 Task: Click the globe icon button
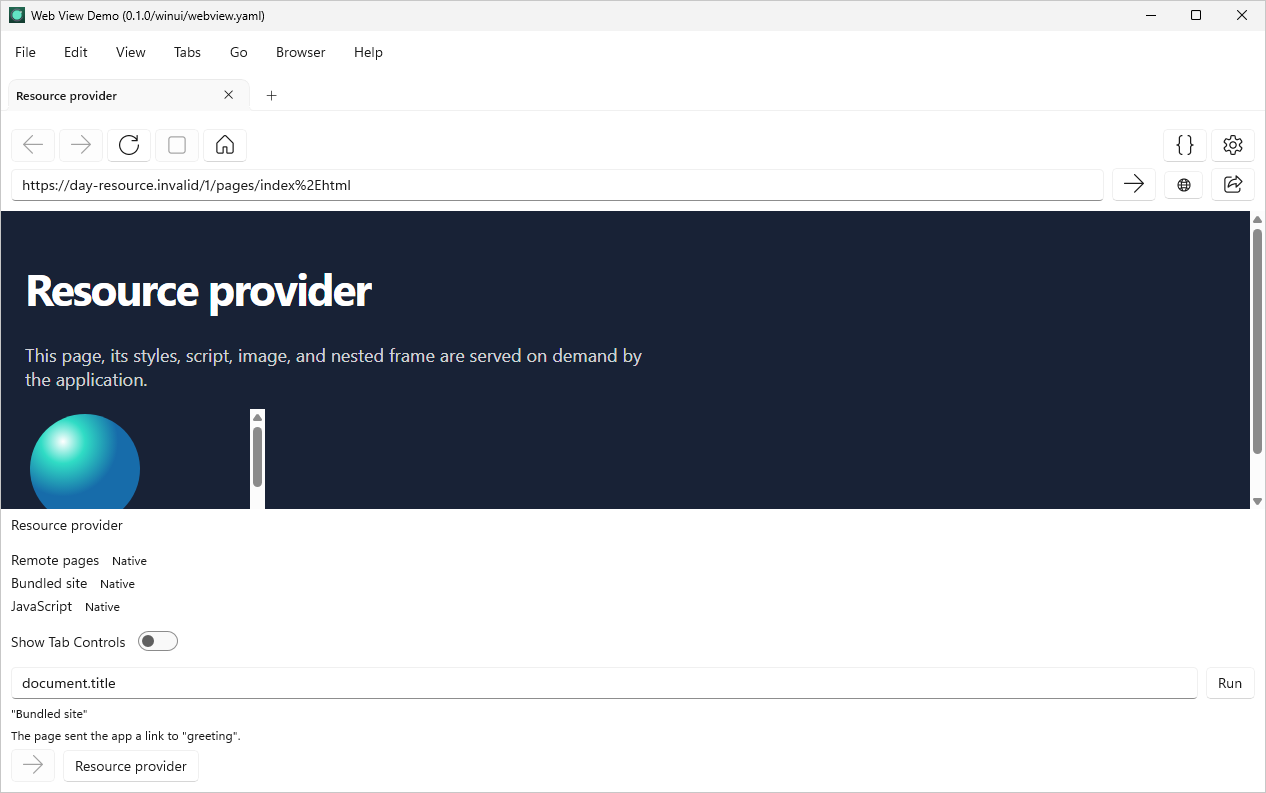click(1184, 184)
